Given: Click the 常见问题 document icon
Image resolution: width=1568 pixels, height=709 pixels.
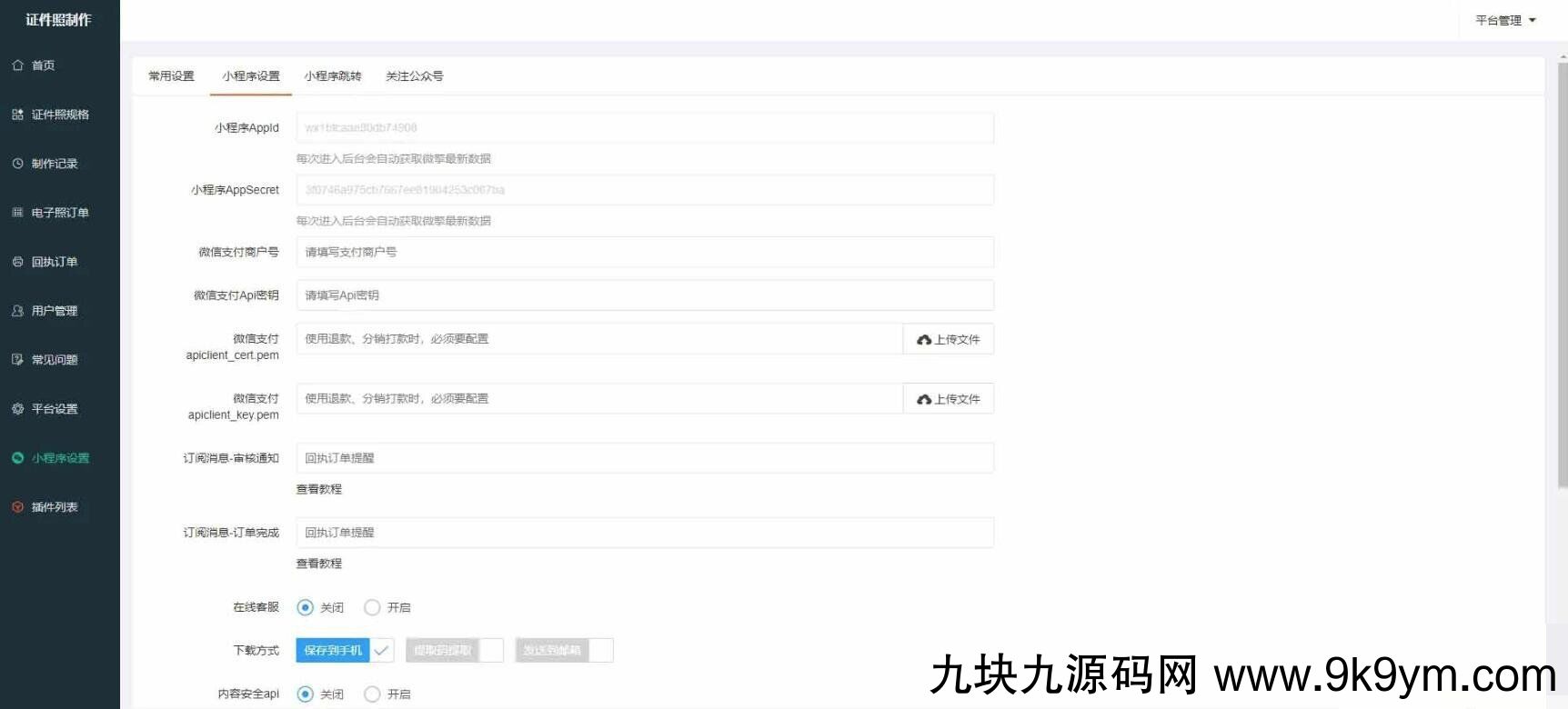Looking at the screenshot, I should [17, 360].
